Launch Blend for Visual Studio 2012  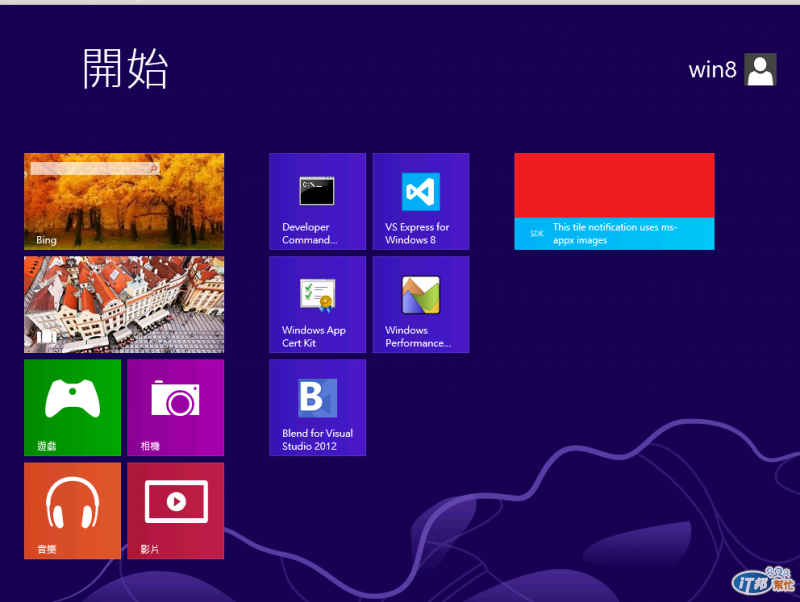point(317,407)
